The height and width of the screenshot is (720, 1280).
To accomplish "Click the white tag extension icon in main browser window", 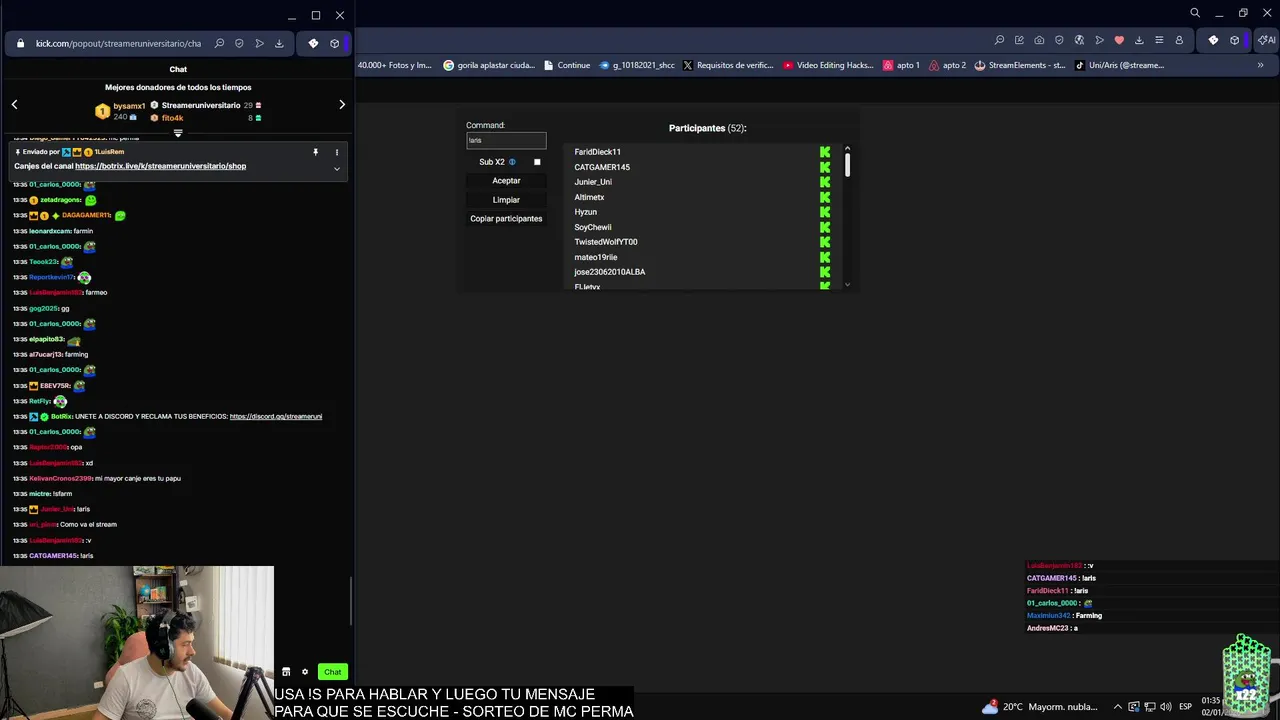I will click(x=1213, y=40).
